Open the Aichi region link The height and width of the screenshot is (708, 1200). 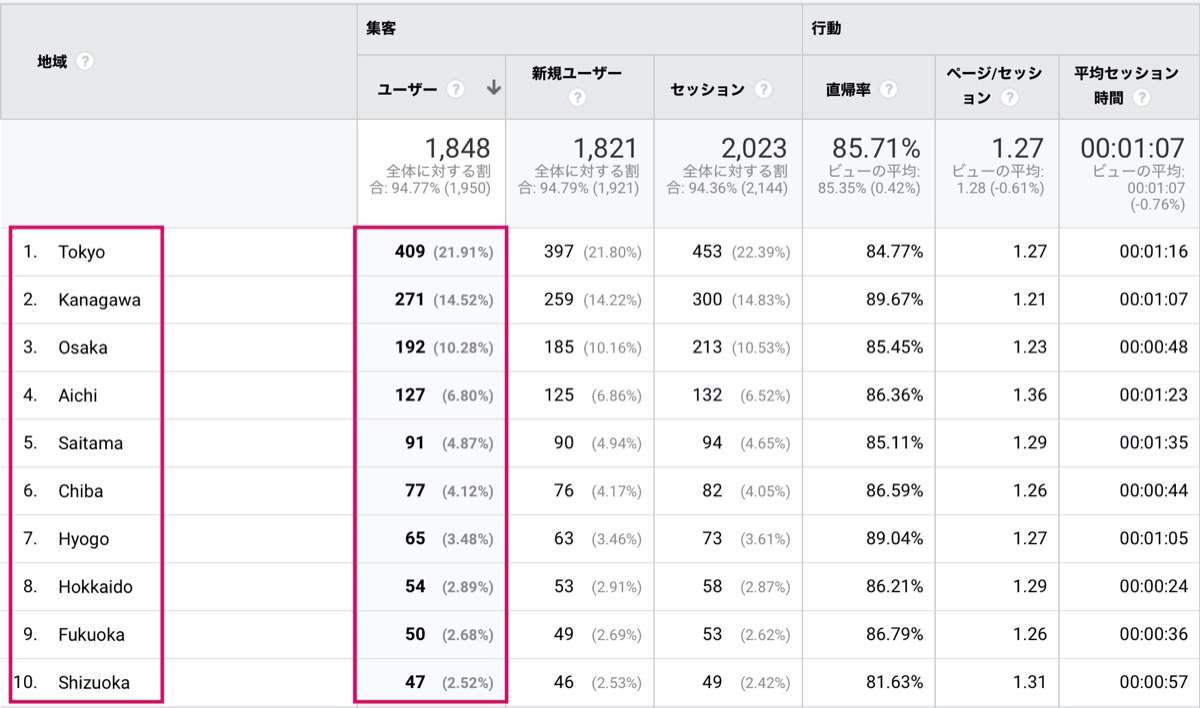click(x=78, y=396)
